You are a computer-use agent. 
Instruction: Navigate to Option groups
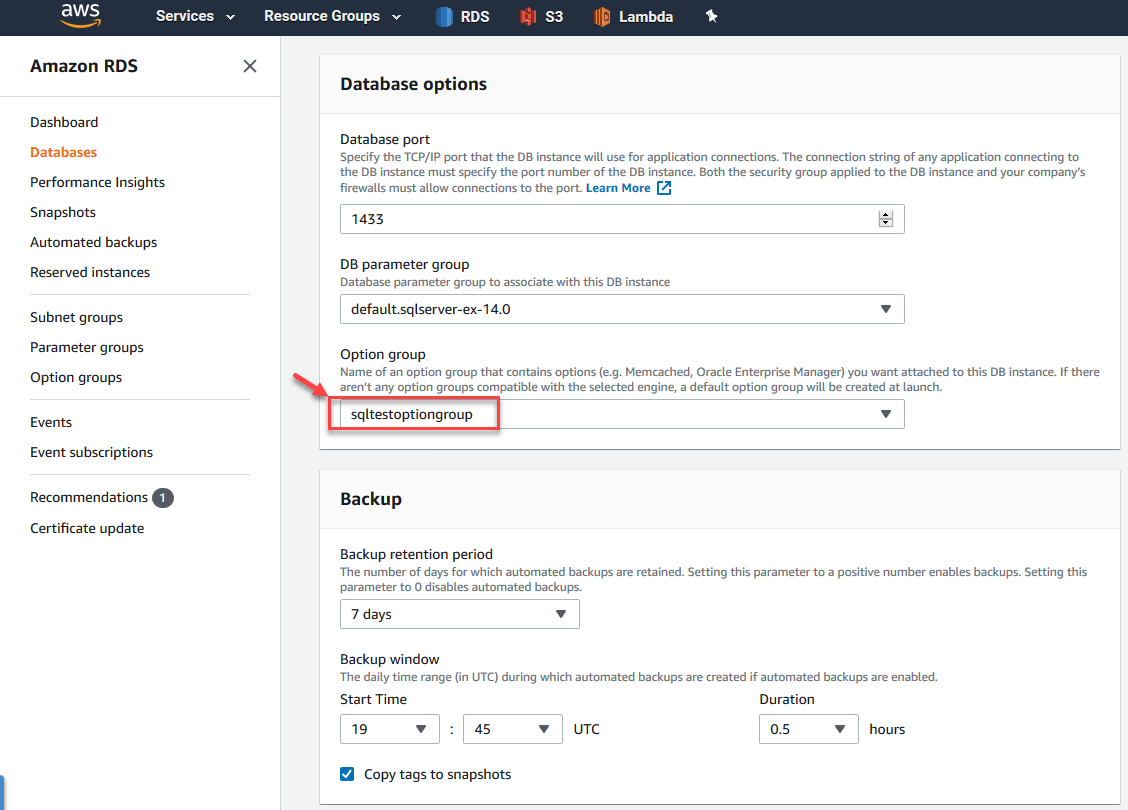[x=76, y=378]
